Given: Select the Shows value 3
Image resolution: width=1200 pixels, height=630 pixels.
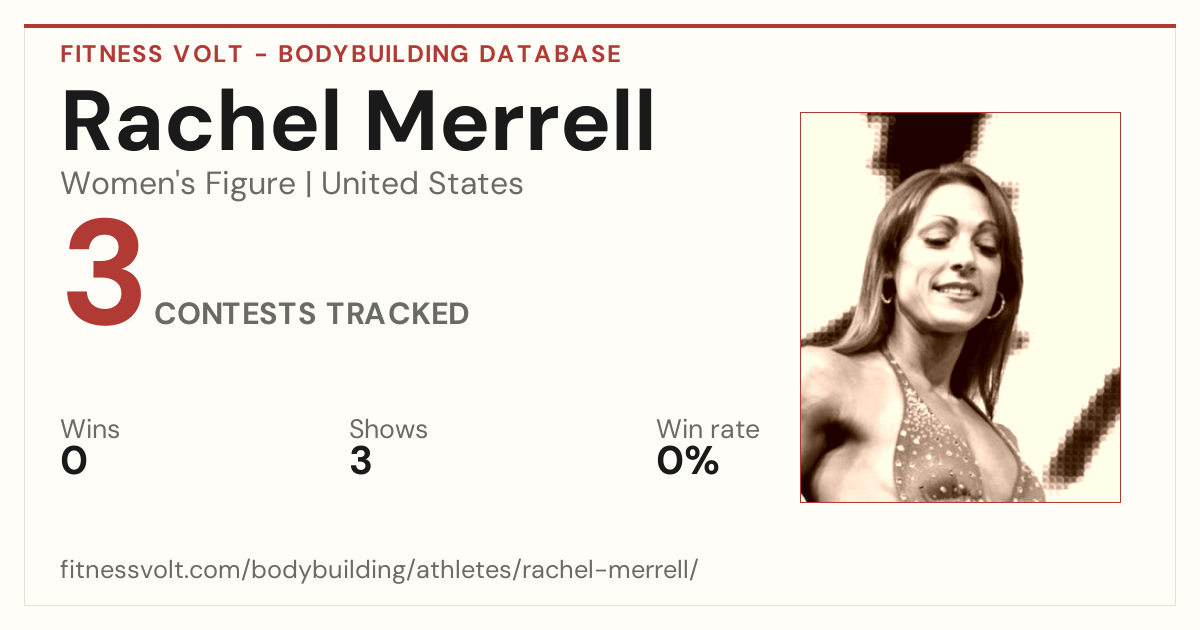Looking at the screenshot, I should click(x=361, y=461).
